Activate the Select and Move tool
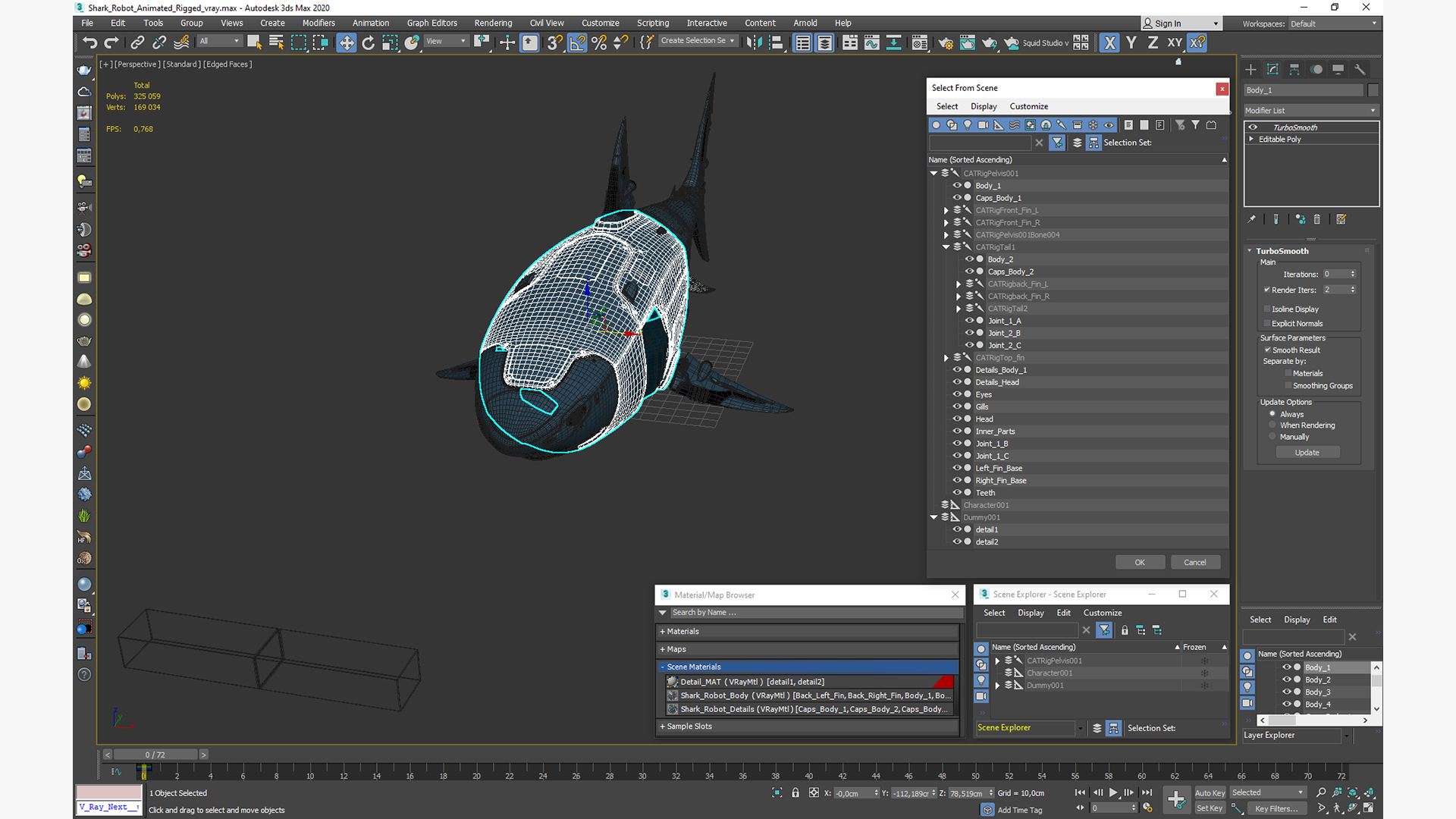This screenshot has height=819, width=1456. point(347,42)
